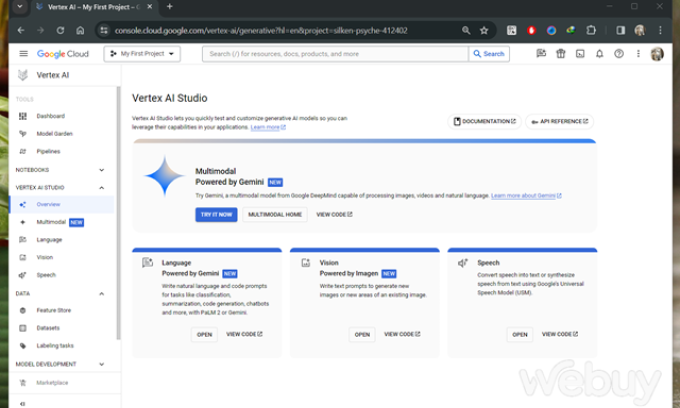This screenshot has width=680, height=408.
Task: Click View Code in the Vision card
Action: [402, 334]
